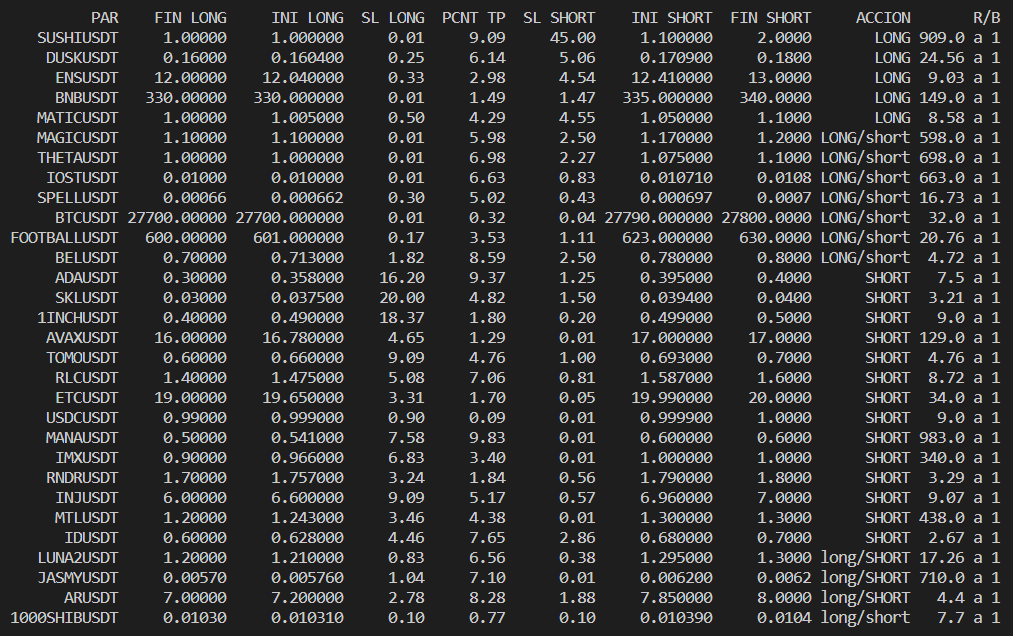Click 1INCHUSDT SL LONG value 18.37
Image resolution: width=1013 pixels, height=636 pixels.
(402, 318)
